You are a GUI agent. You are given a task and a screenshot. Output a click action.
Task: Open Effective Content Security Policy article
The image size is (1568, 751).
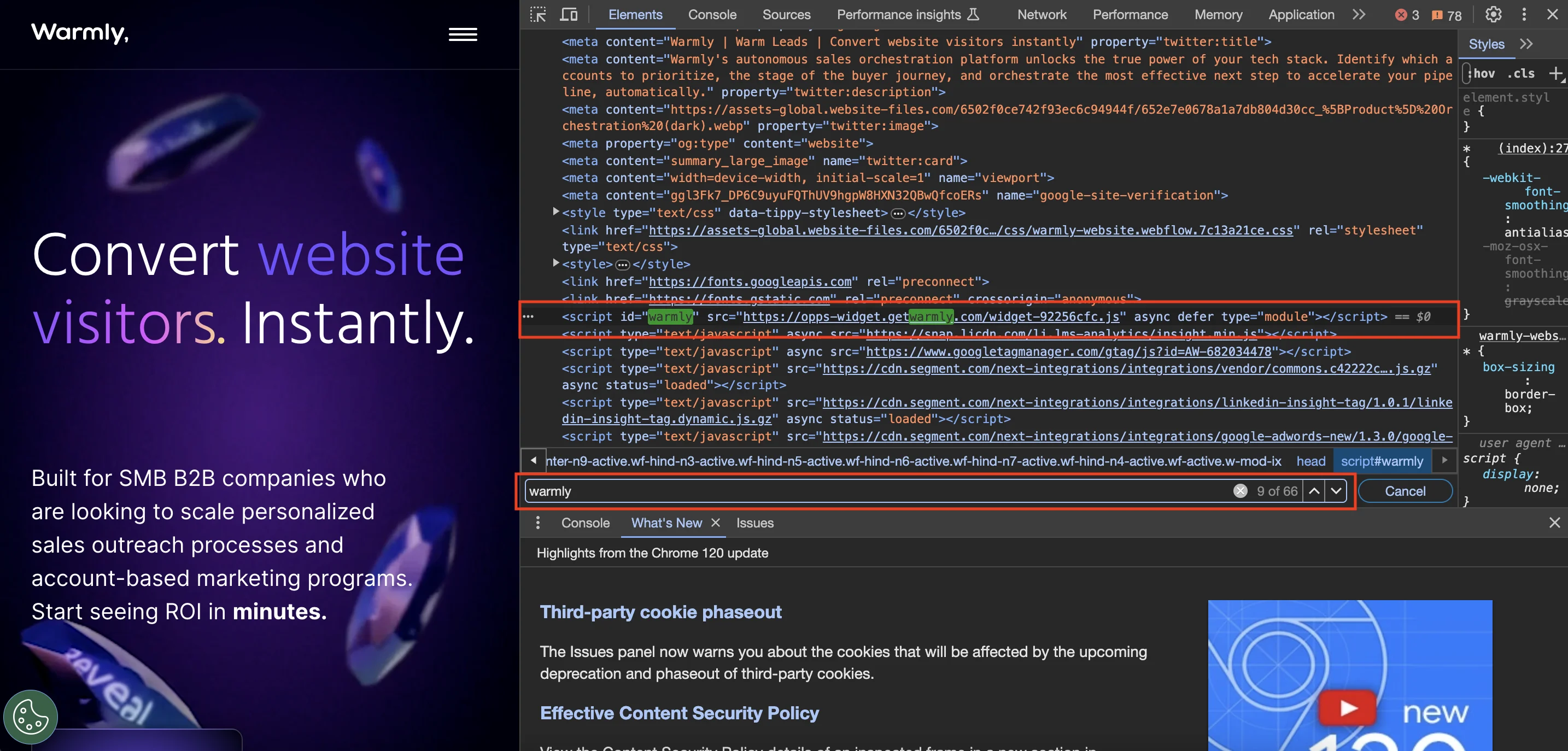coord(680,713)
